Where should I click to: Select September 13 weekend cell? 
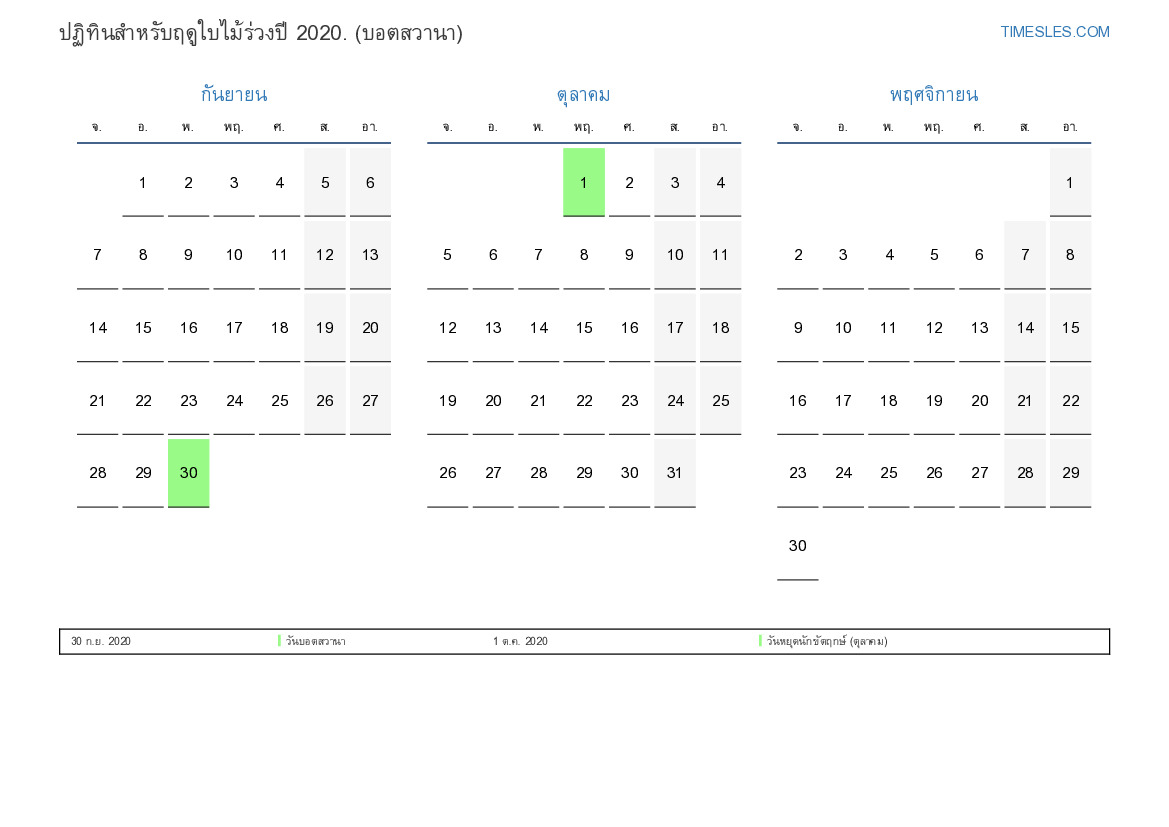pyautogui.click(x=370, y=255)
